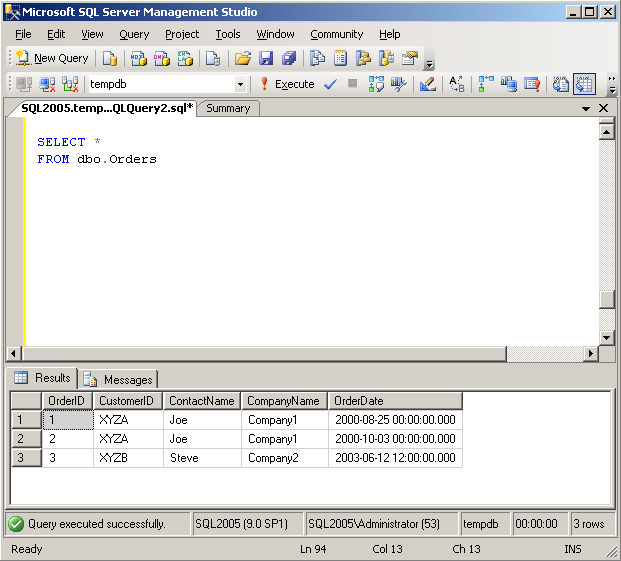This screenshot has height=561, width=621.
Task: Open the Tools menu
Action: coord(228,34)
